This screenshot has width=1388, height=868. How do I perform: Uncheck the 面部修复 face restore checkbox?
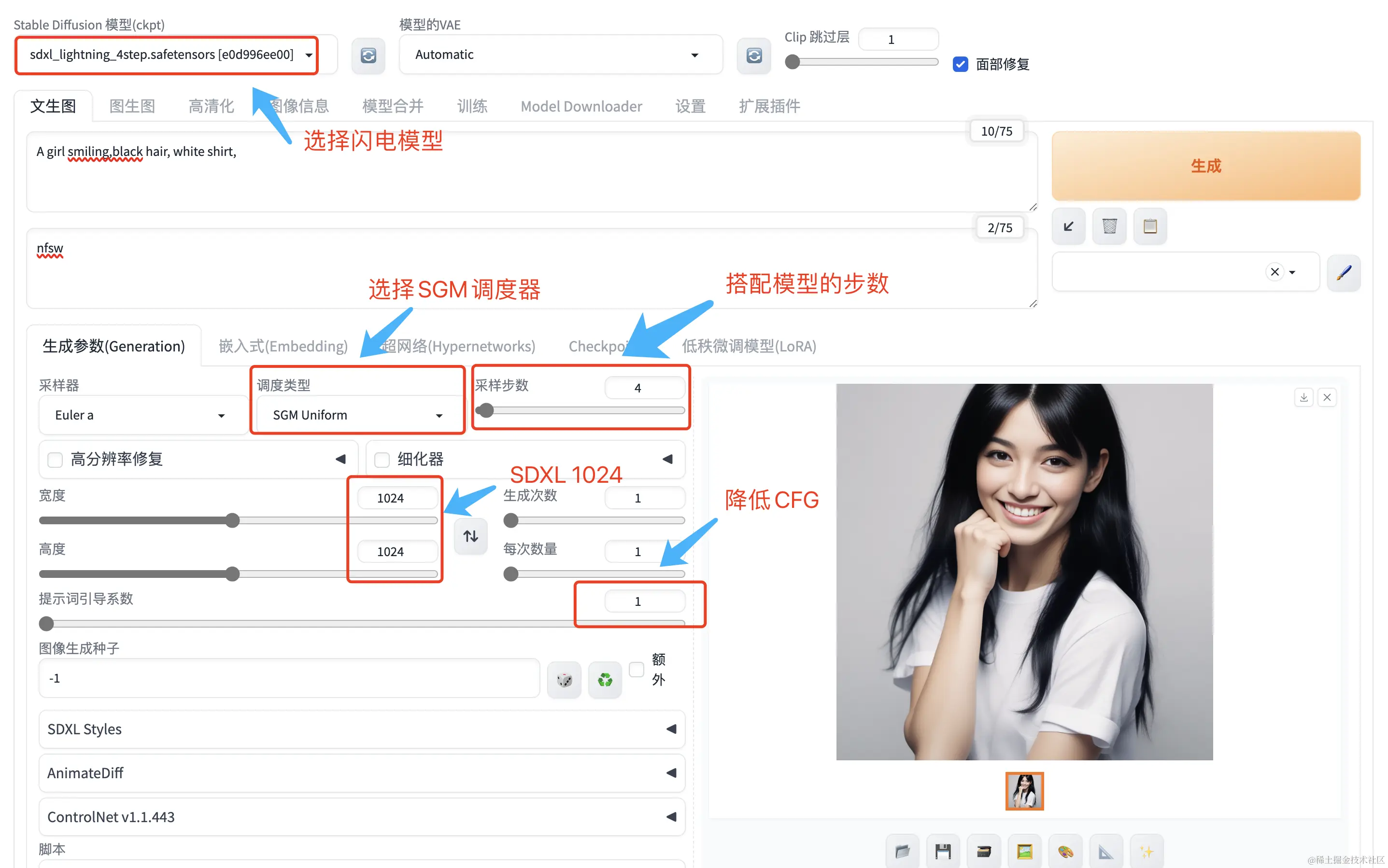tap(960, 64)
